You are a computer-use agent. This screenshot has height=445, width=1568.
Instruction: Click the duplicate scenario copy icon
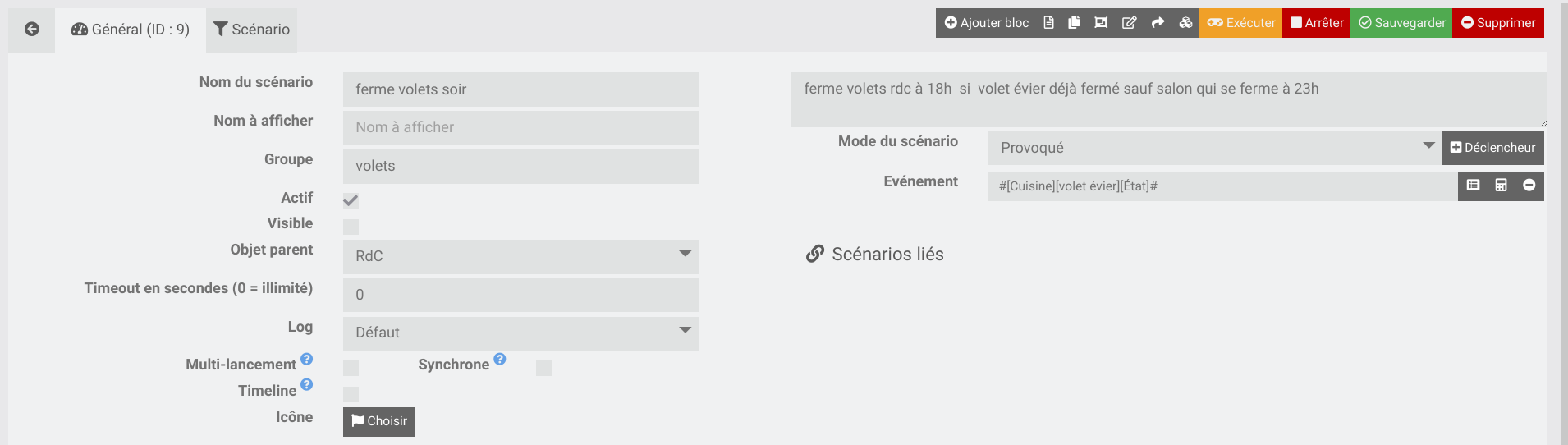click(1074, 23)
